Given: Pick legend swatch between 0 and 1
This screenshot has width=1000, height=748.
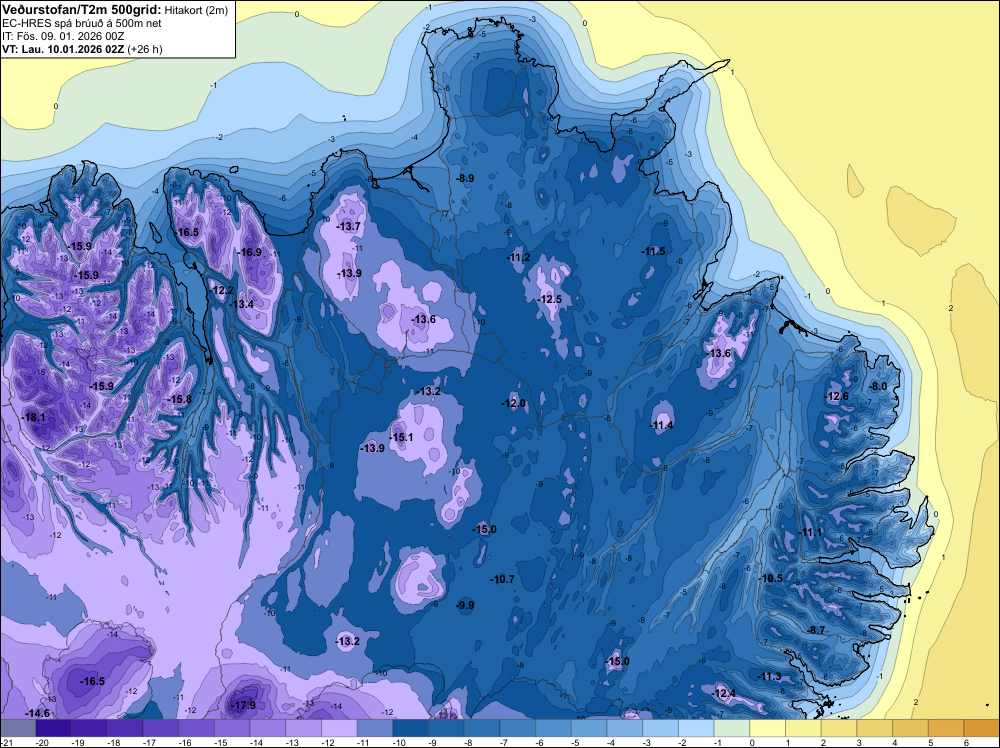Looking at the screenshot, I should click(x=768, y=728).
